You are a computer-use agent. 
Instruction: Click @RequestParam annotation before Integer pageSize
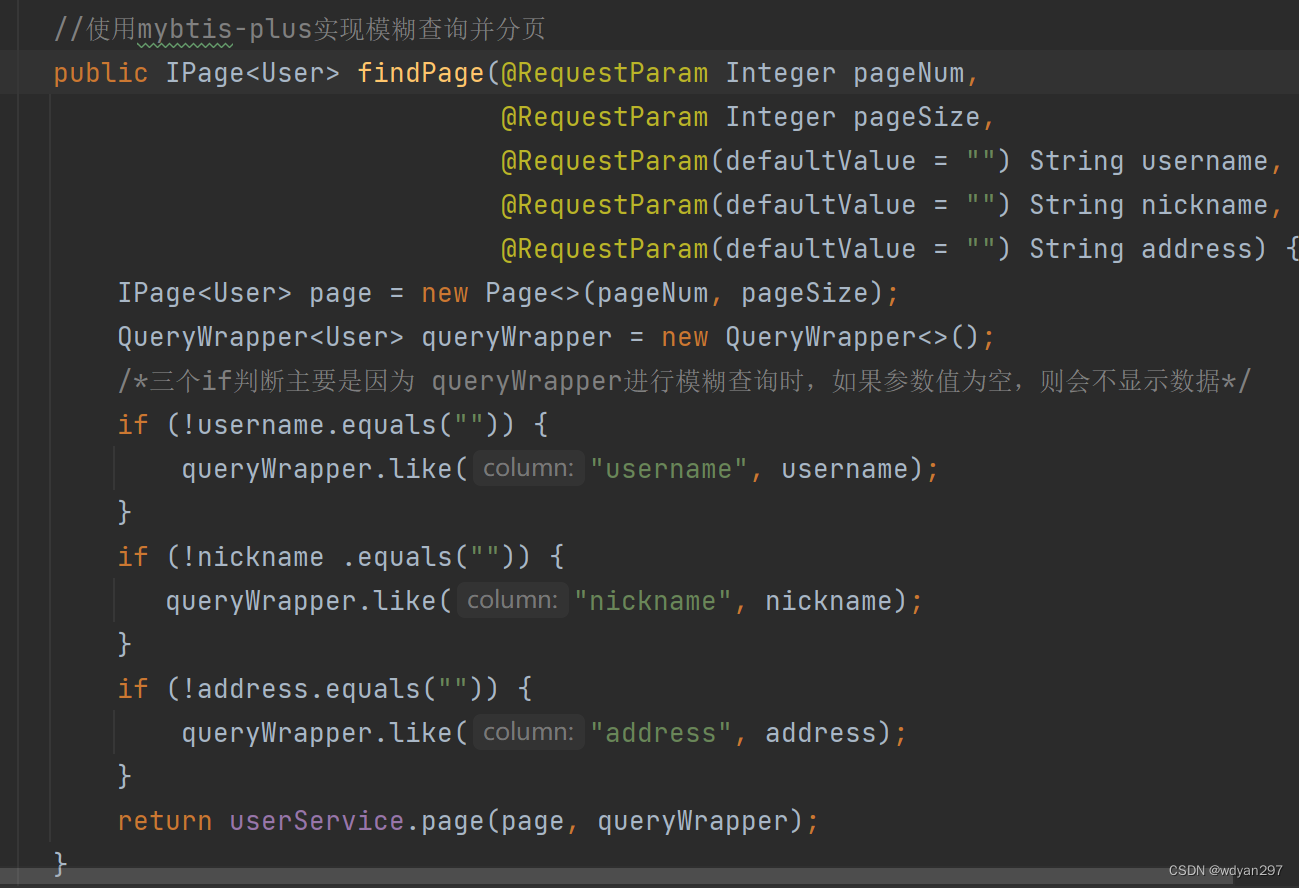click(605, 117)
